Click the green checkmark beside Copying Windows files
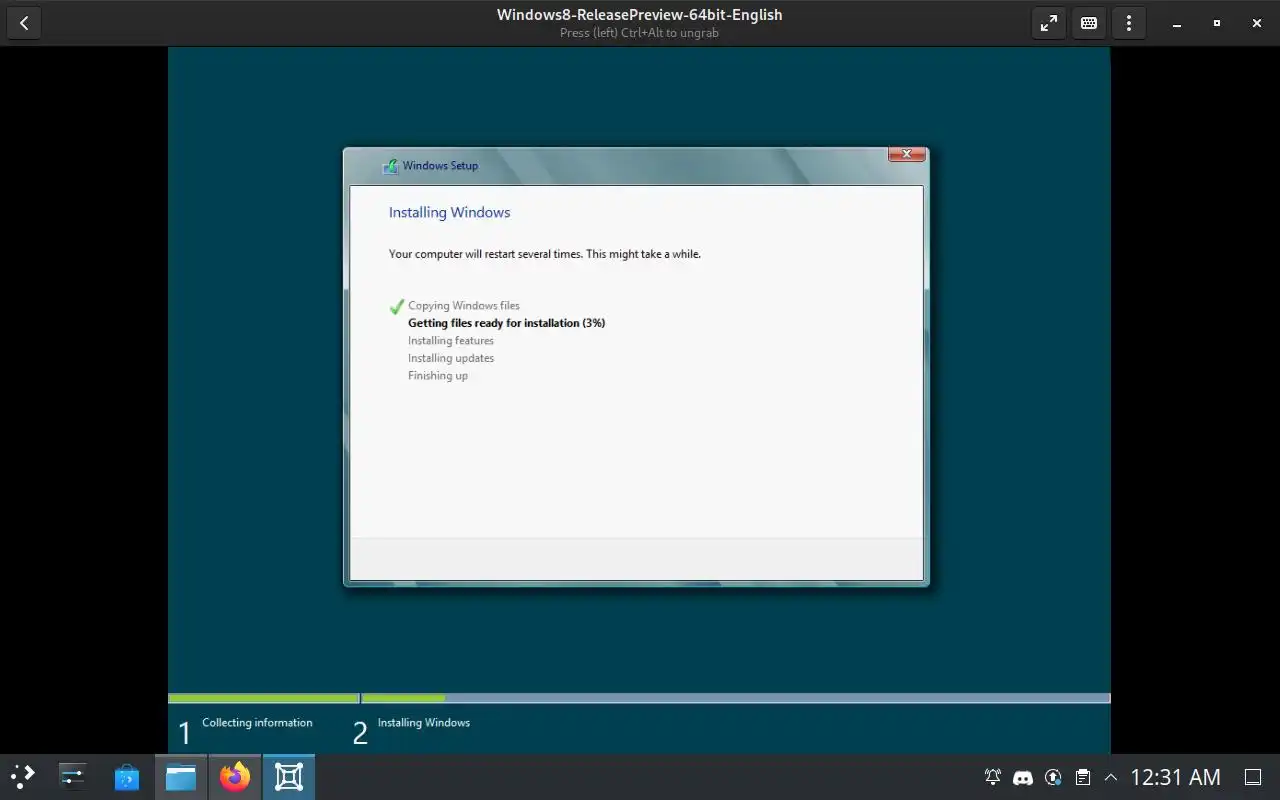1280x800 pixels. (397, 306)
